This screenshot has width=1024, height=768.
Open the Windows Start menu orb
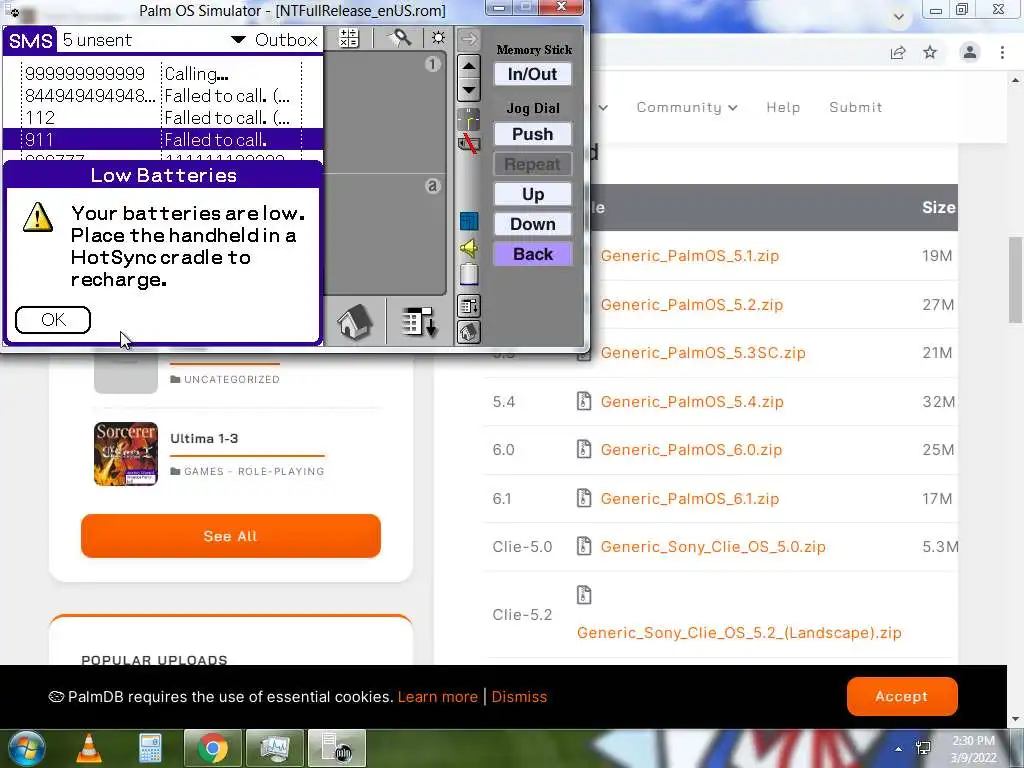click(x=26, y=748)
